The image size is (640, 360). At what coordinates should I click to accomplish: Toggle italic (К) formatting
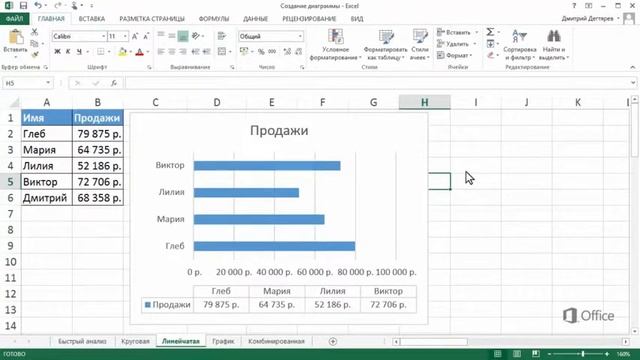pos(68,51)
